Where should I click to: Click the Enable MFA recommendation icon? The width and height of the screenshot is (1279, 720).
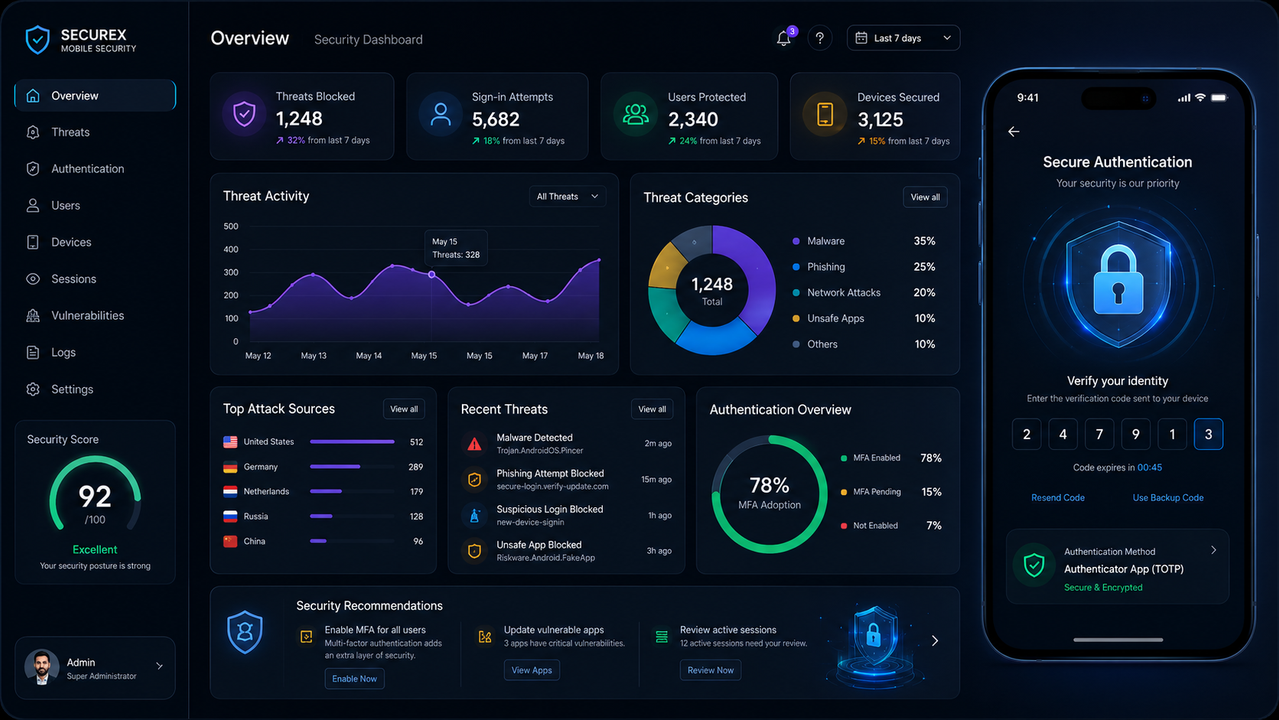point(307,636)
